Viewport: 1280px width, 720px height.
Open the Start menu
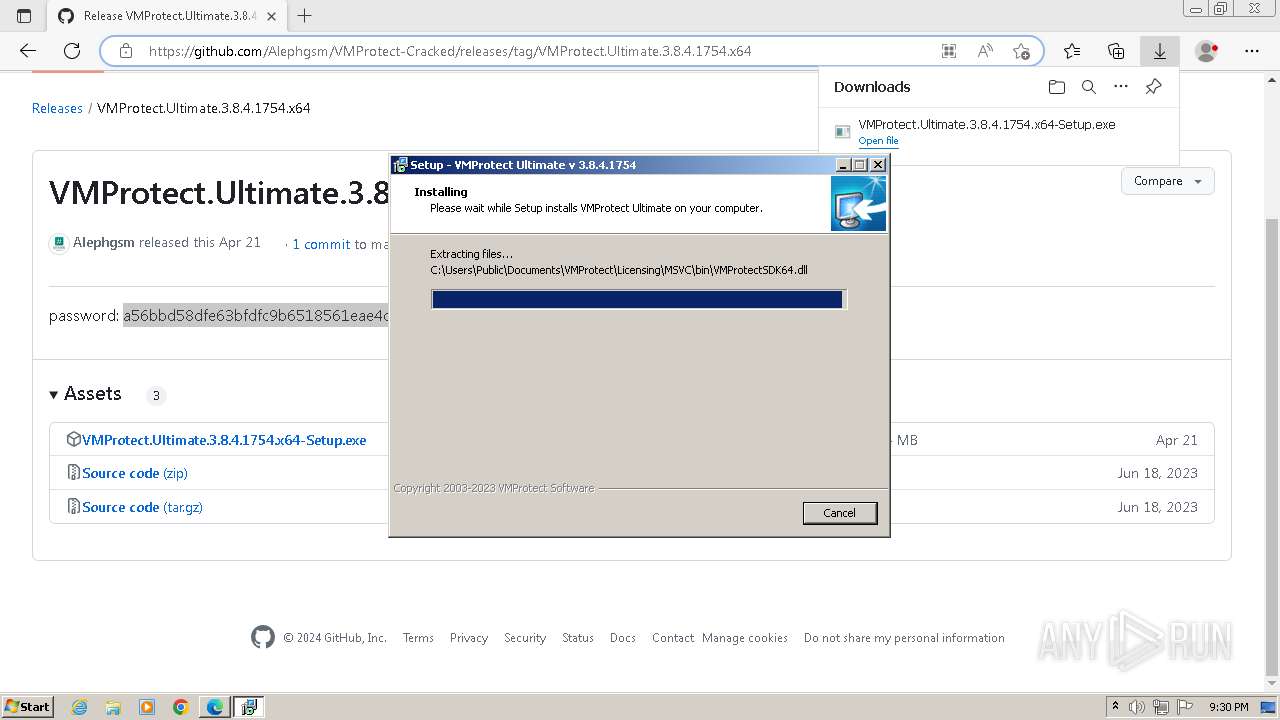(27, 707)
